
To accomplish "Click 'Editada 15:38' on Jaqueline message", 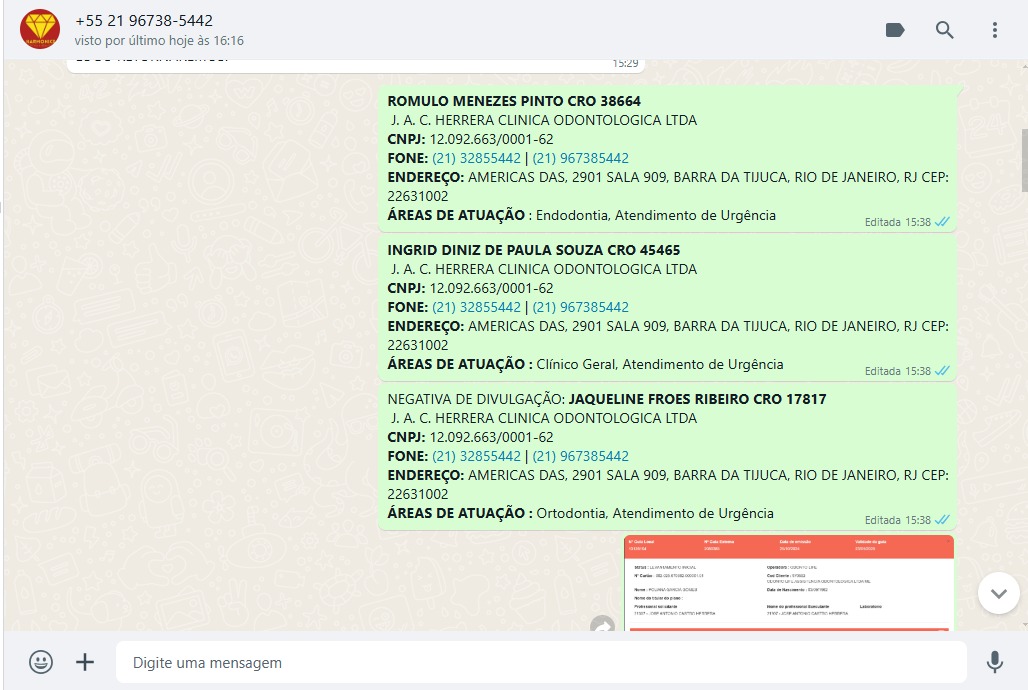I will [898, 520].
